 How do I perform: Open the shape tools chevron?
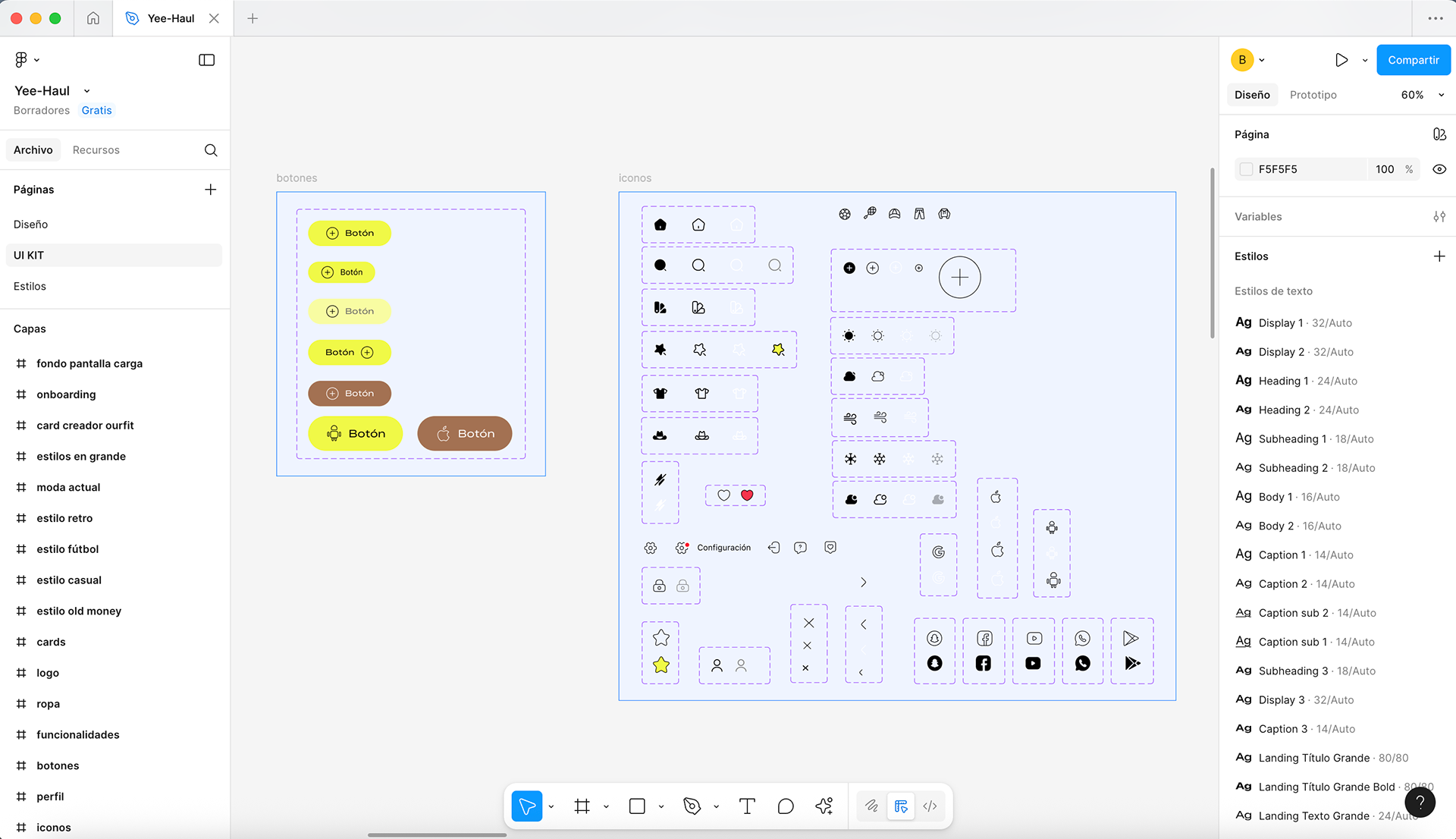[661, 807]
